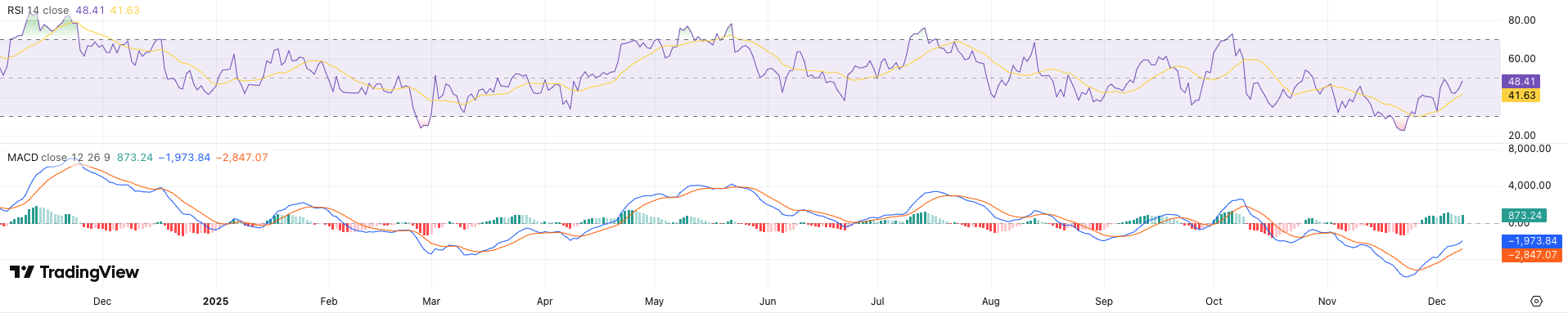Click the 8,000.00 level on MACD scale
The width and height of the screenshot is (1568, 313).
[x=1530, y=149]
